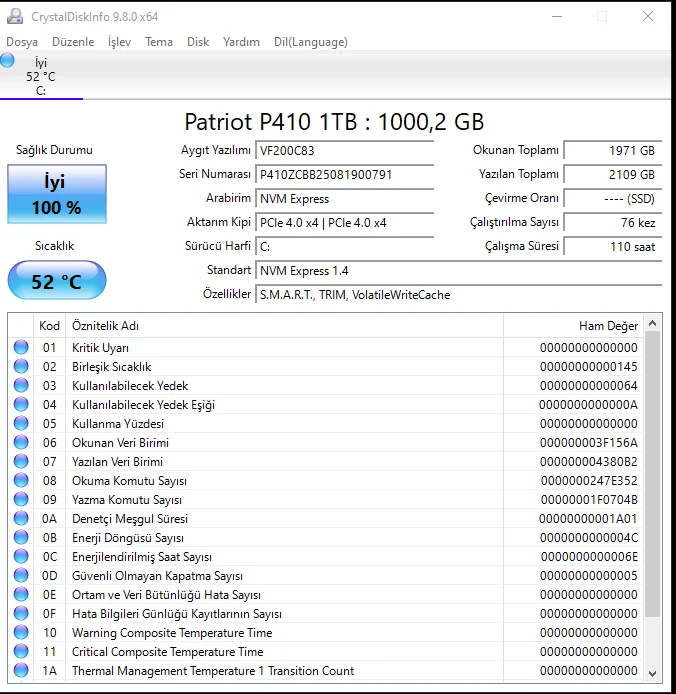Screen dimensions: 676x694
Task: Click the scroll down arrow in attribute list
Action: pyautogui.click(x=652, y=673)
